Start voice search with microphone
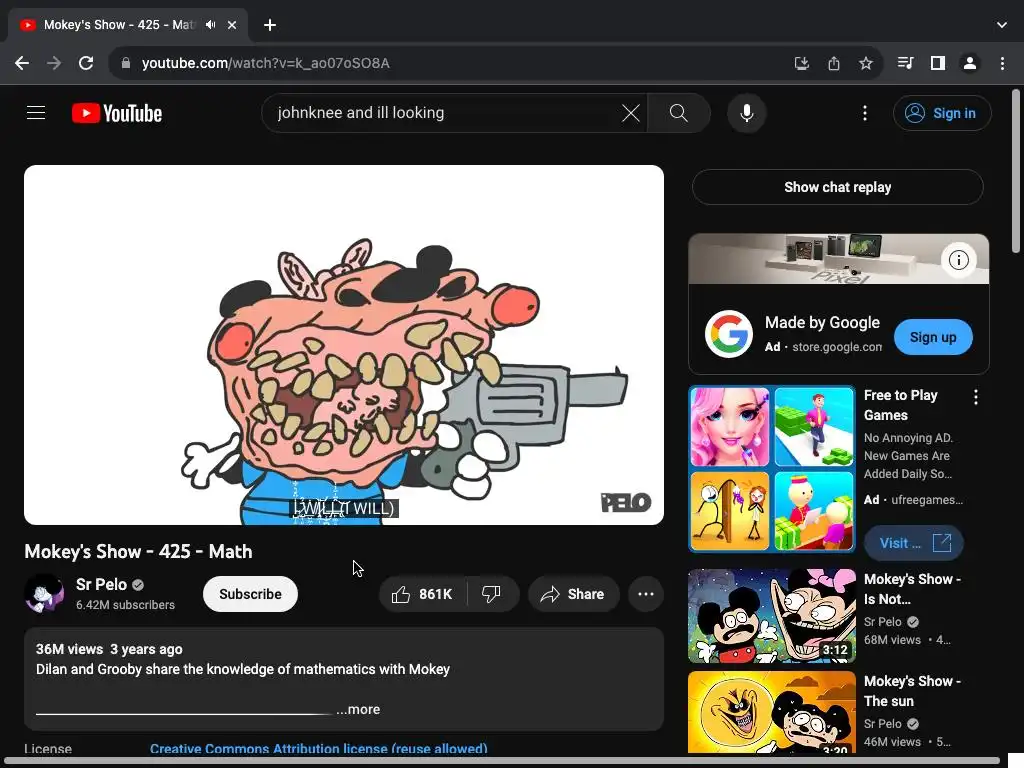 [746, 113]
